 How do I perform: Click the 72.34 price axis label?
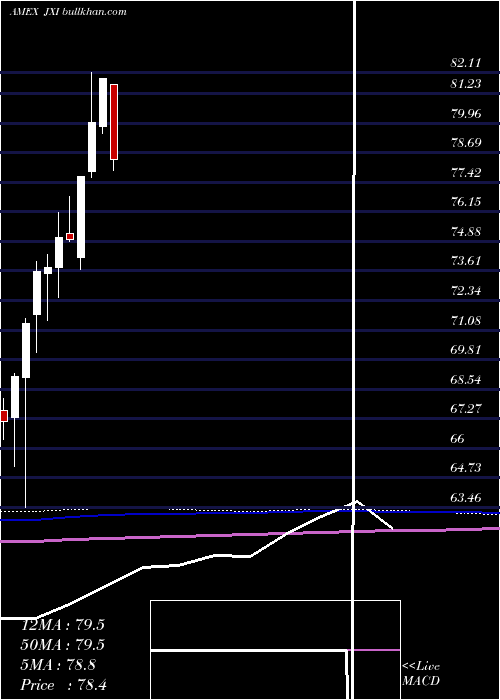[466, 291]
